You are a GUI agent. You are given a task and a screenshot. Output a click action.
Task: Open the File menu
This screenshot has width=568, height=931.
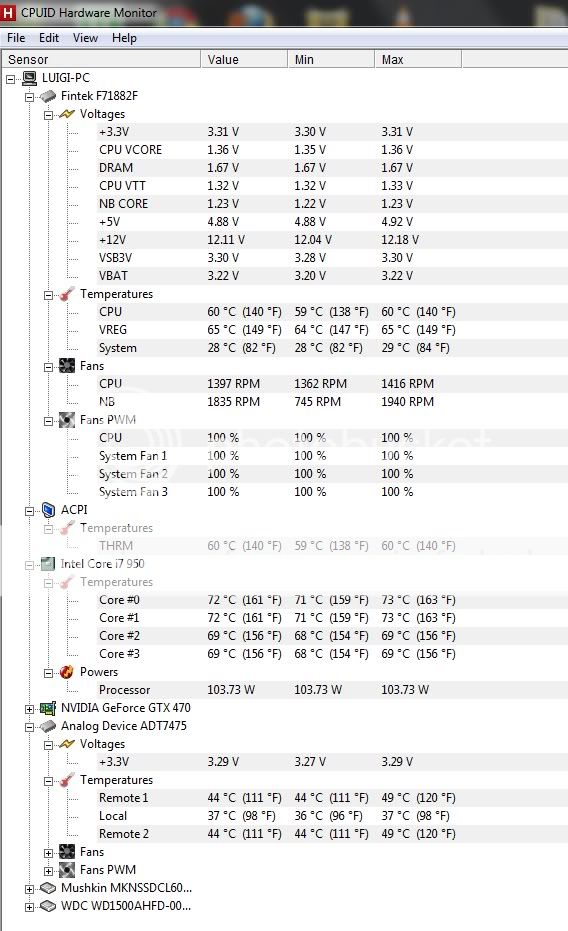(x=16, y=38)
